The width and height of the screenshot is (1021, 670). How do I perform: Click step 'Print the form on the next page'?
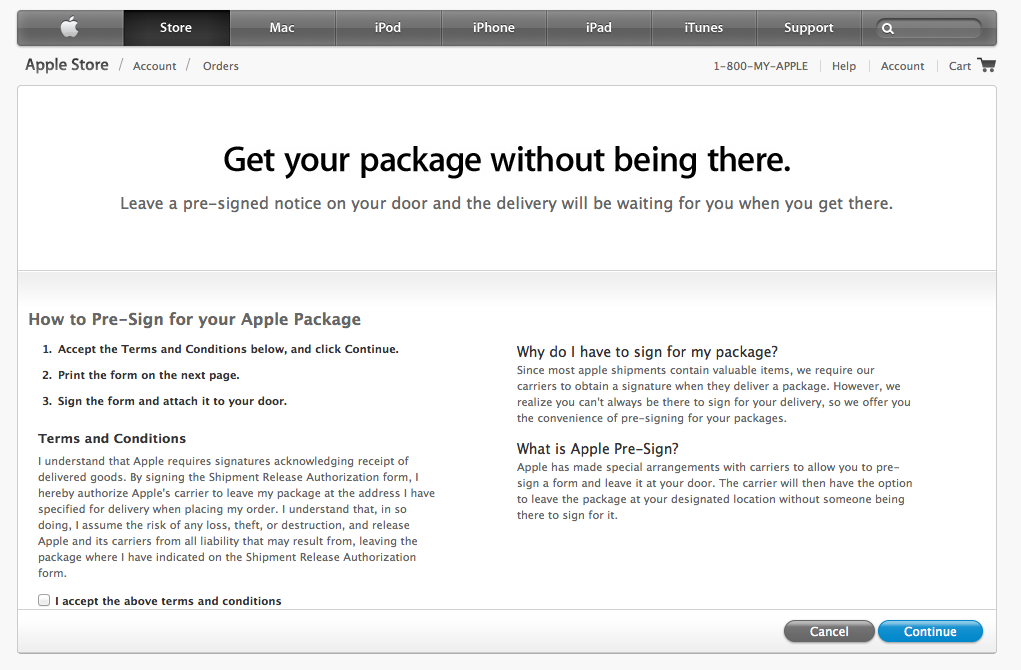pyautogui.click(x=148, y=375)
